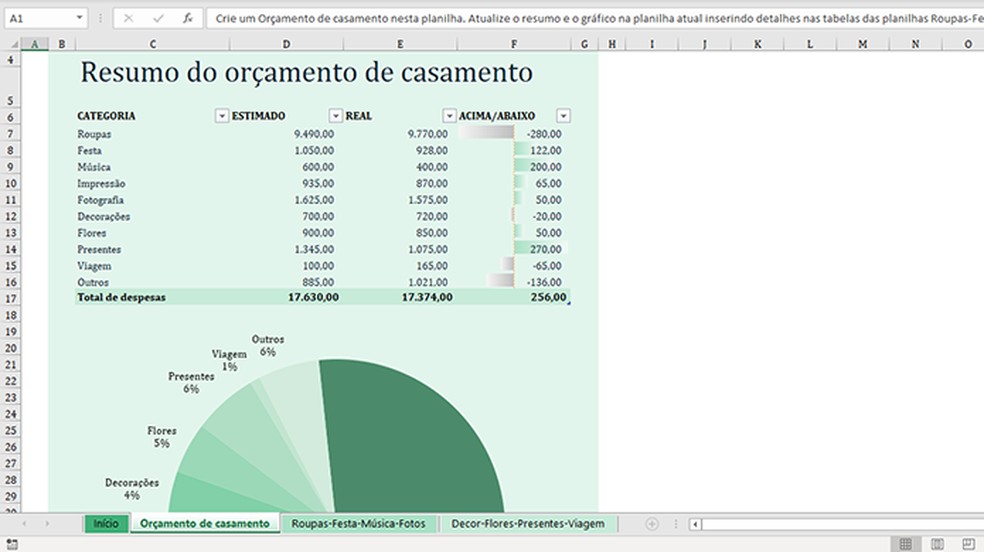Image resolution: width=984 pixels, height=552 pixels.
Task: Add a new sheet with plus icon
Action: [652, 524]
